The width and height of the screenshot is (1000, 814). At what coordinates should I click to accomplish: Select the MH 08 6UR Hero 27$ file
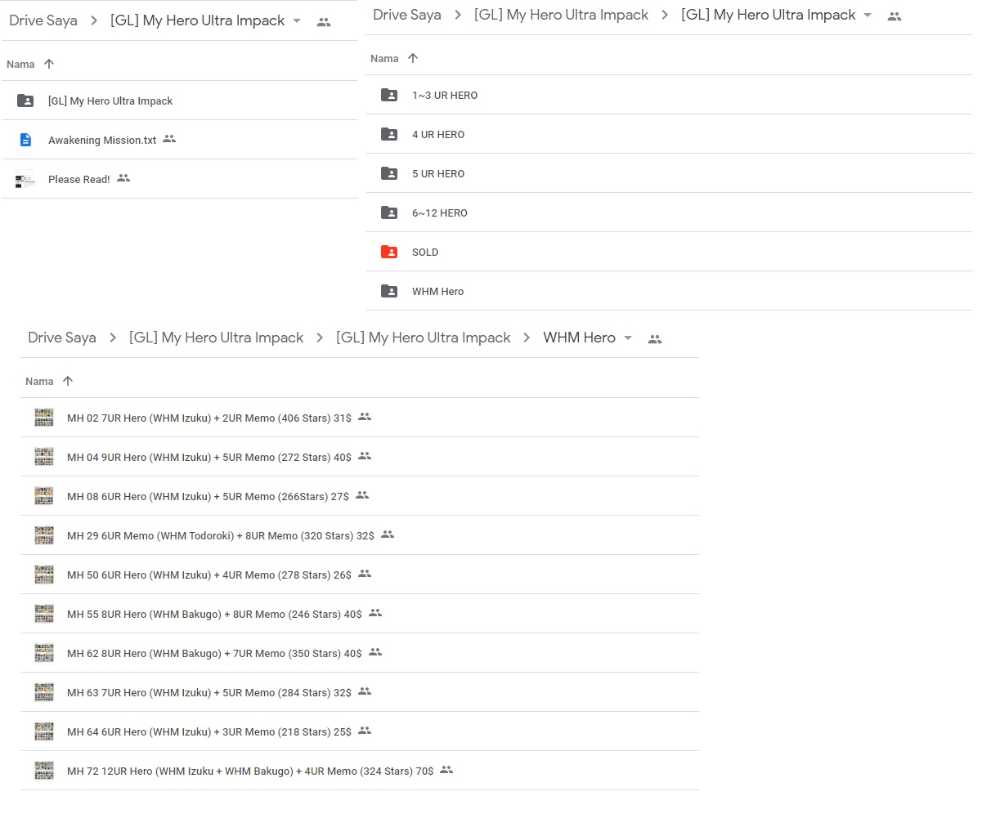[x=208, y=496]
